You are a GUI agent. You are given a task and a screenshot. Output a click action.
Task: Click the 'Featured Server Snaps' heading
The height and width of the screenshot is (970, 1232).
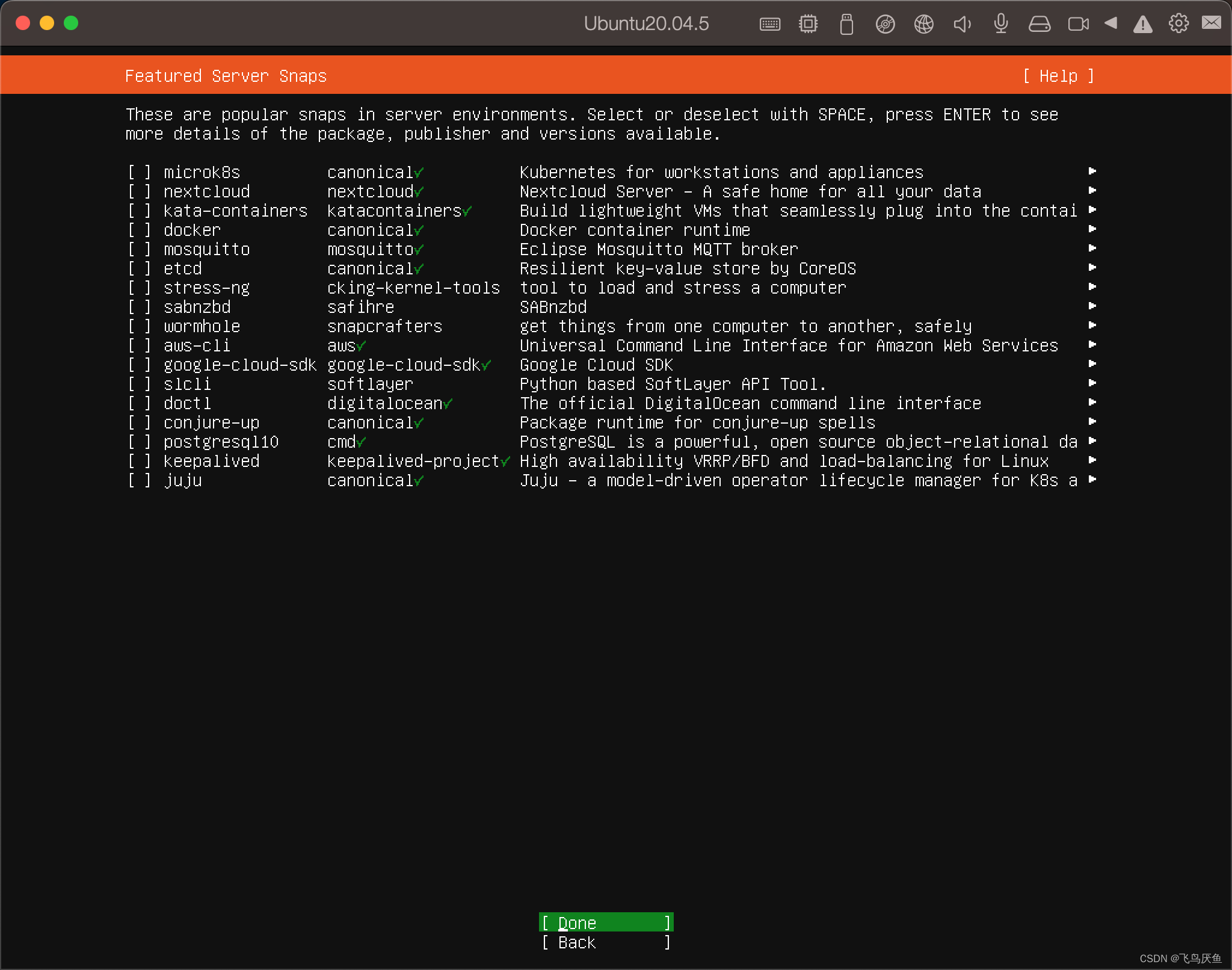[226, 76]
